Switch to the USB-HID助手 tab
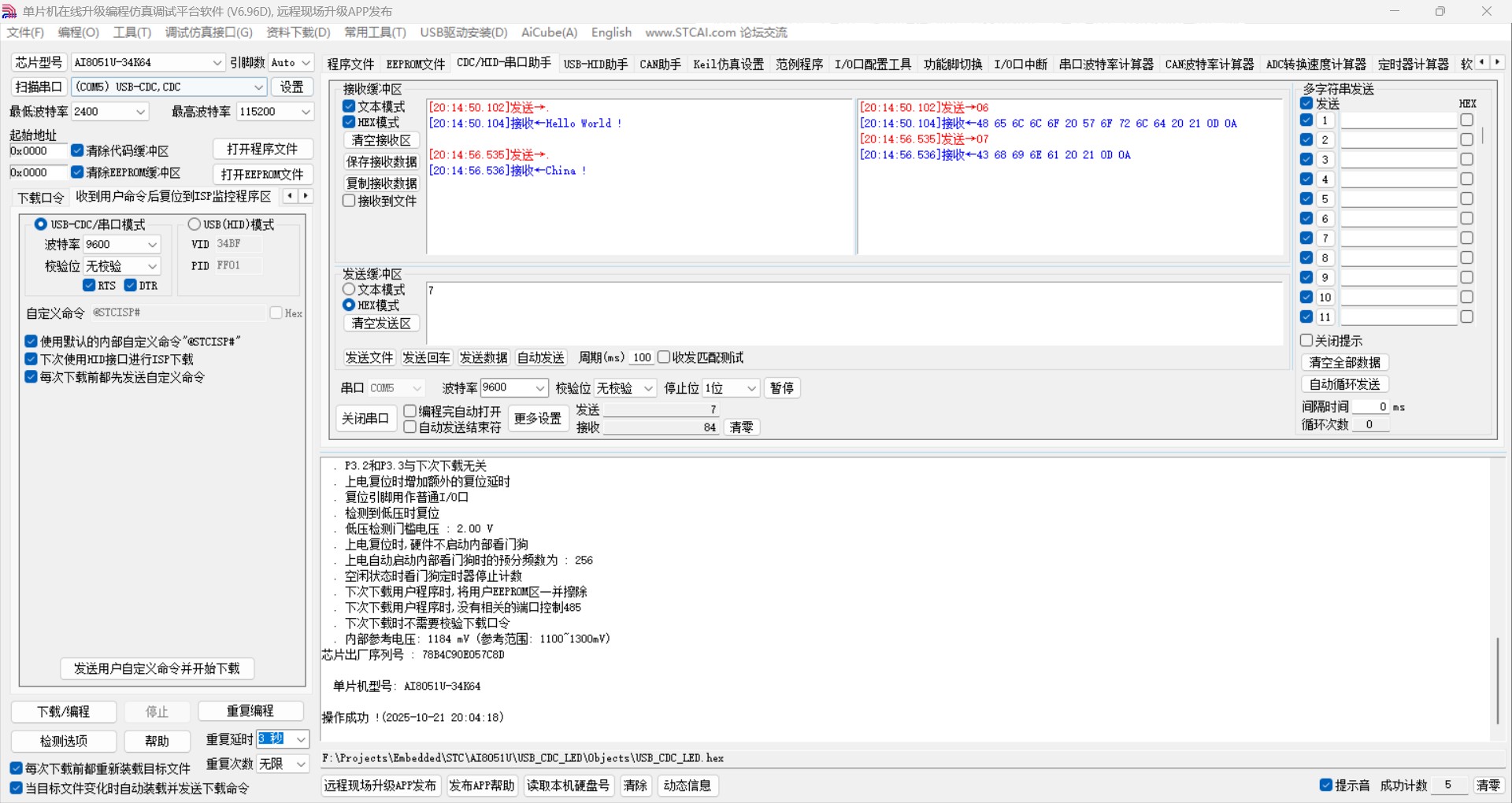1512x803 pixels. pyautogui.click(x=595, y=64)
